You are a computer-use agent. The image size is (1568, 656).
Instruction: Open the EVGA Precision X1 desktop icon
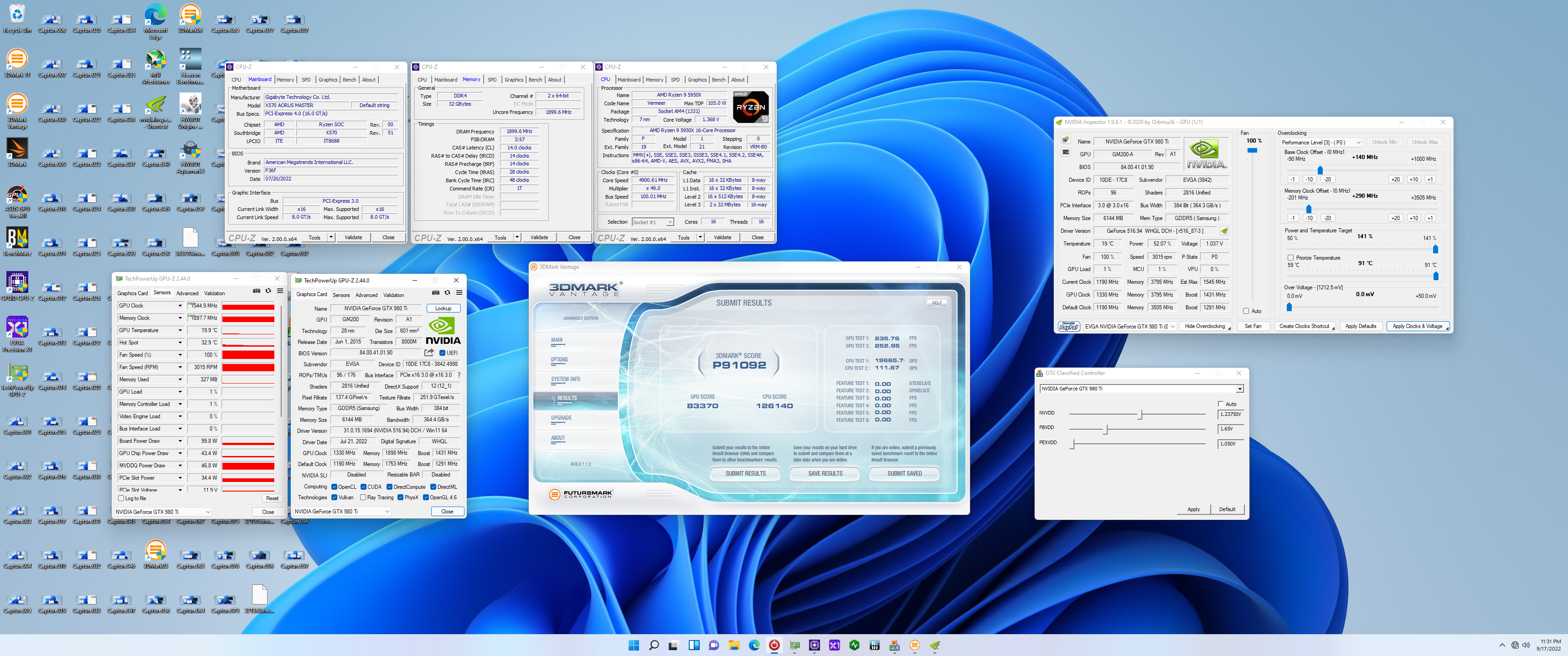pos(17,335)
